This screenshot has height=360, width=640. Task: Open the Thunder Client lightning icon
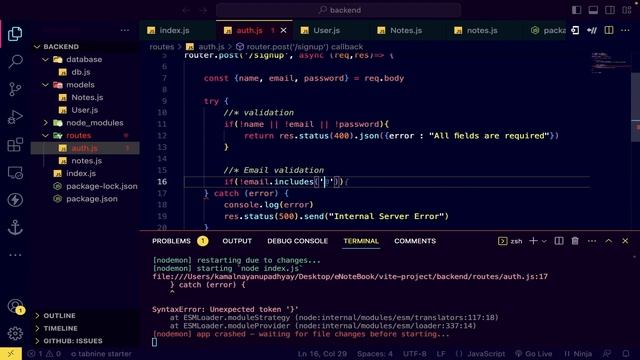click(15, 200)
